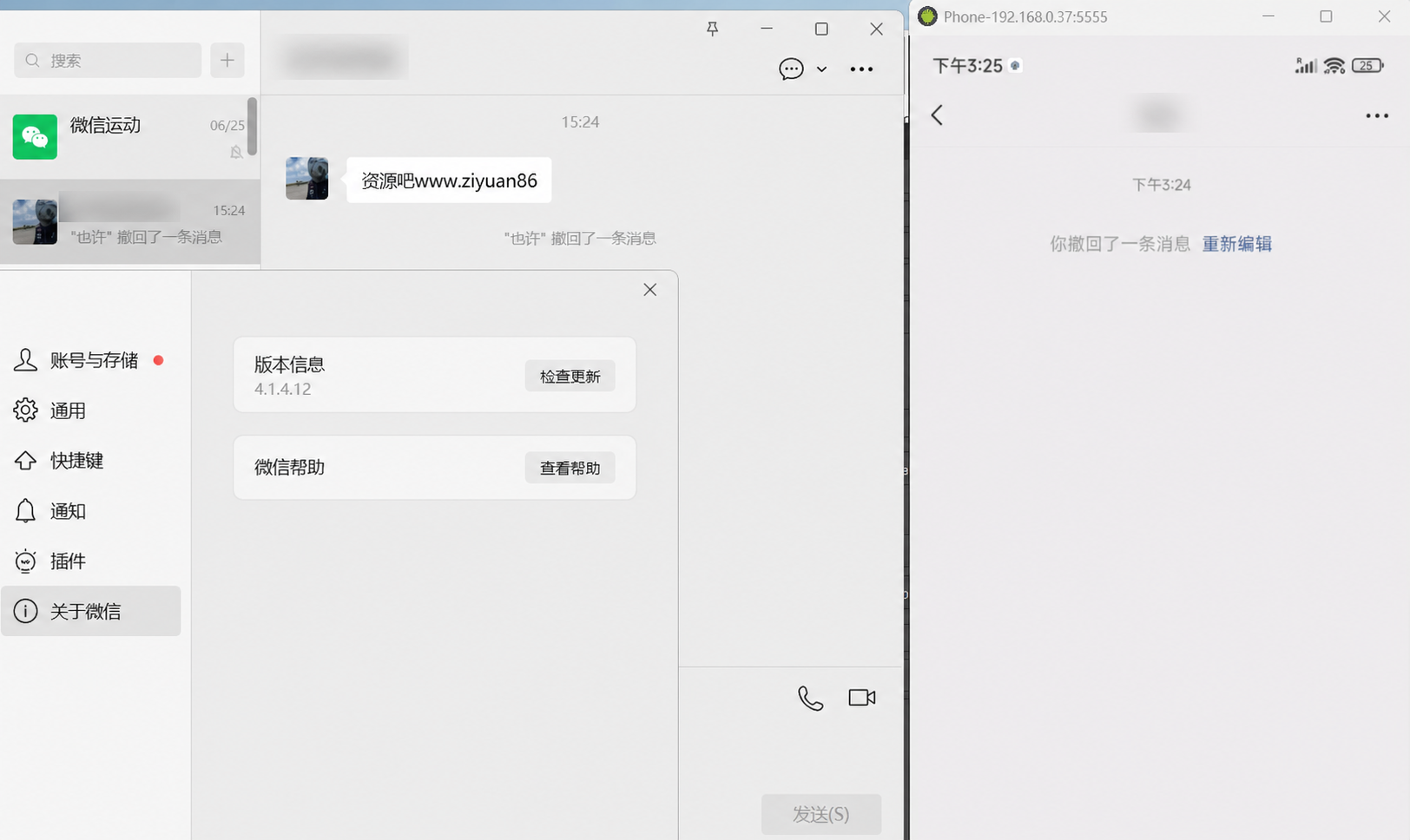Open the phone mirror's three-dot menu
Viewport: 1410px width, 840px height.
click(x=1377, y=115)
